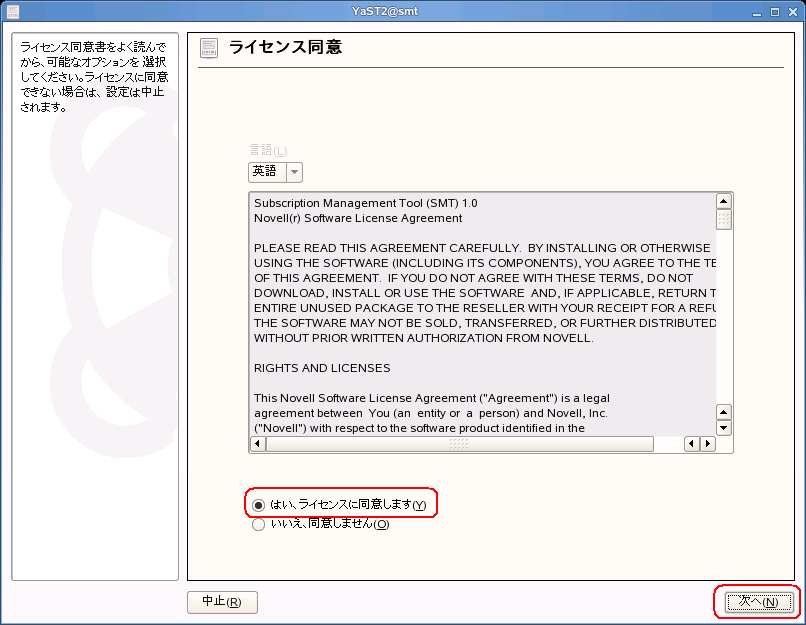Viewport: 806px width, 625px height.
Task: Close the YaST2 window
Action: click(x=791, y=12)
